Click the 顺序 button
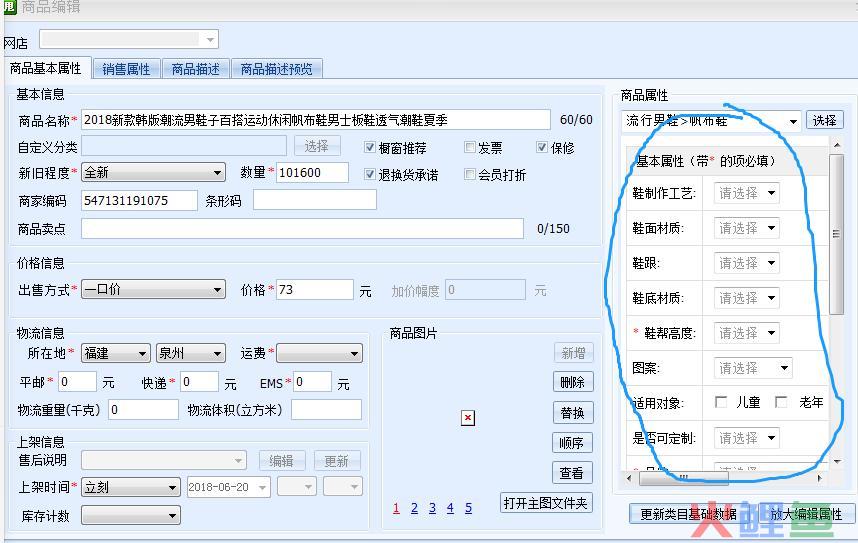This screenshot has width=858, height=543. coord(572,443)
